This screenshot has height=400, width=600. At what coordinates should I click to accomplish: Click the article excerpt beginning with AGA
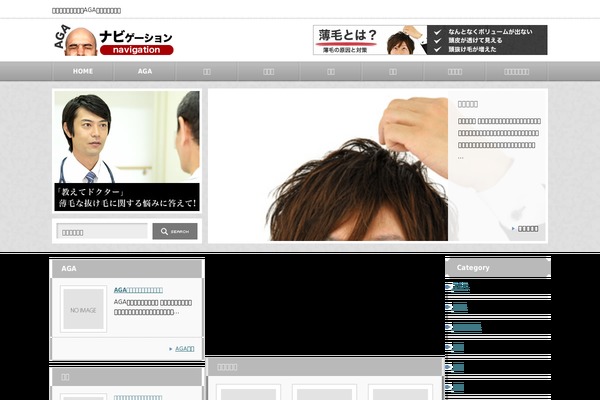(x=153, y=307)
